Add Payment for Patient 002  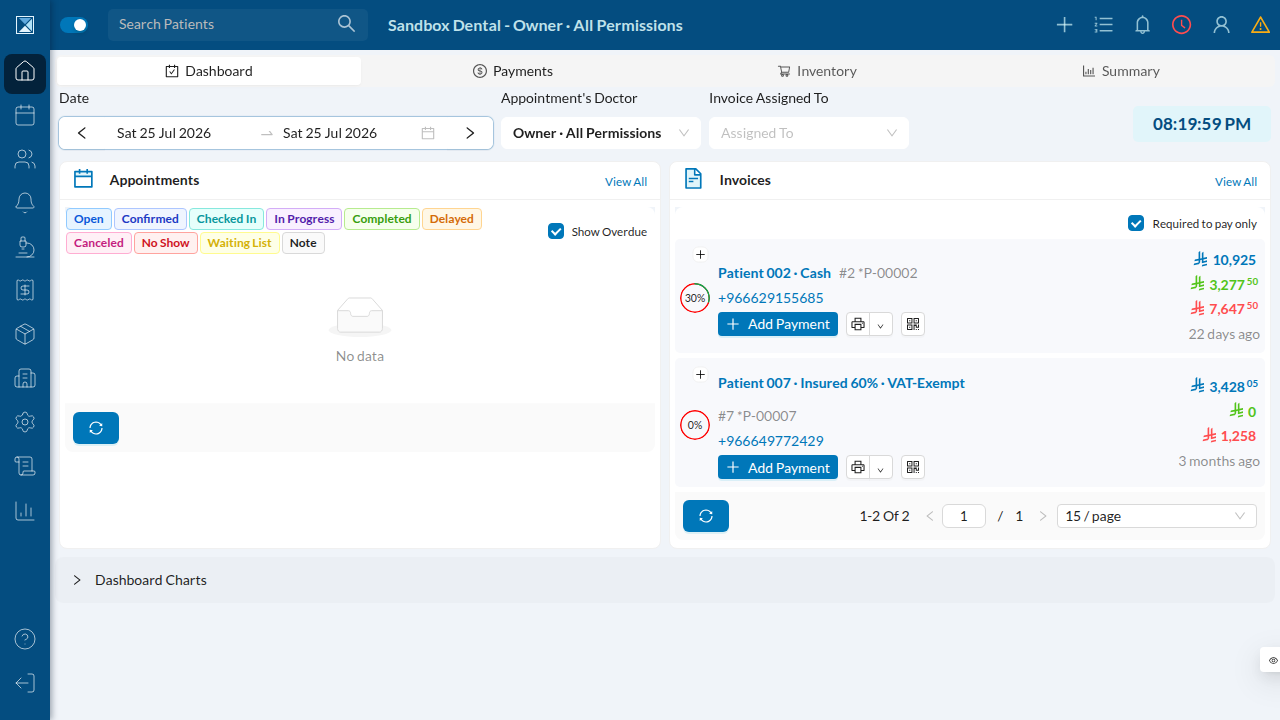(x=778, y=324)
